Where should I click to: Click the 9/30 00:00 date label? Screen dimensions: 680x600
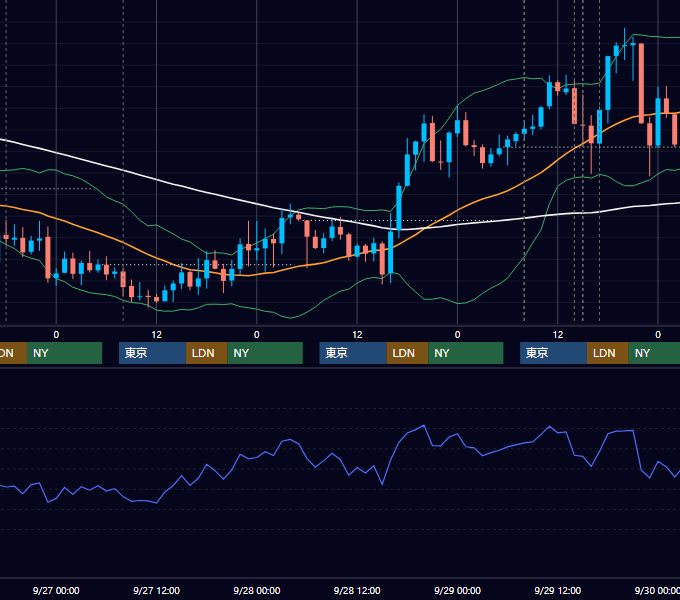tap(657, 590)
